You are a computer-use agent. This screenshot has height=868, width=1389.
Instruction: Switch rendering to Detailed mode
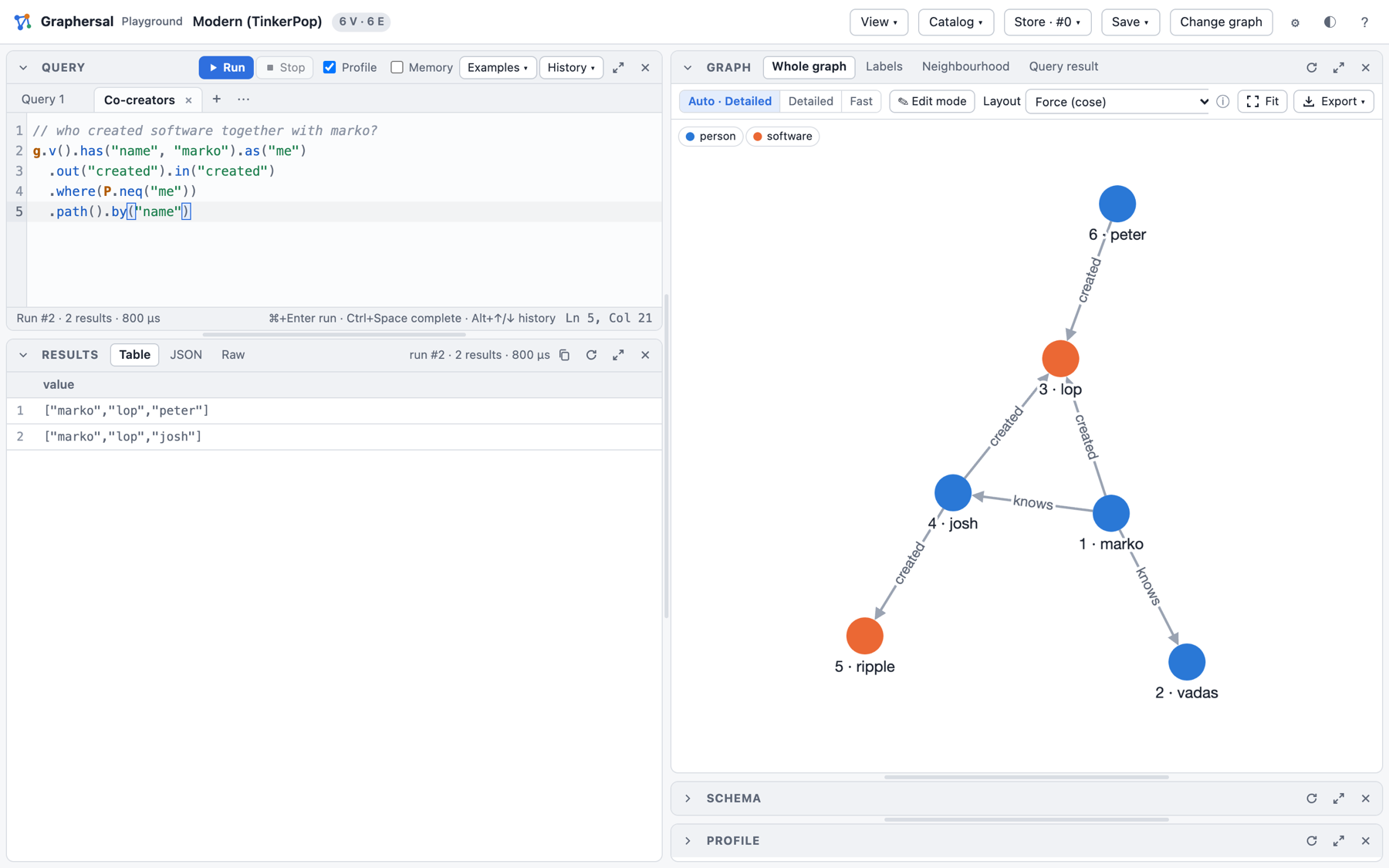810,101
